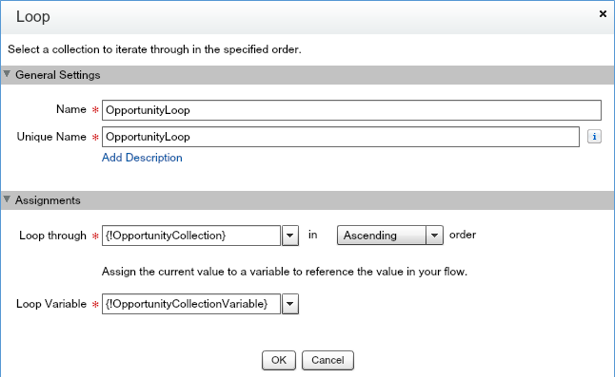The image size is (615, 377).
Task: Click the Add Description link
Action: (142, 158)
